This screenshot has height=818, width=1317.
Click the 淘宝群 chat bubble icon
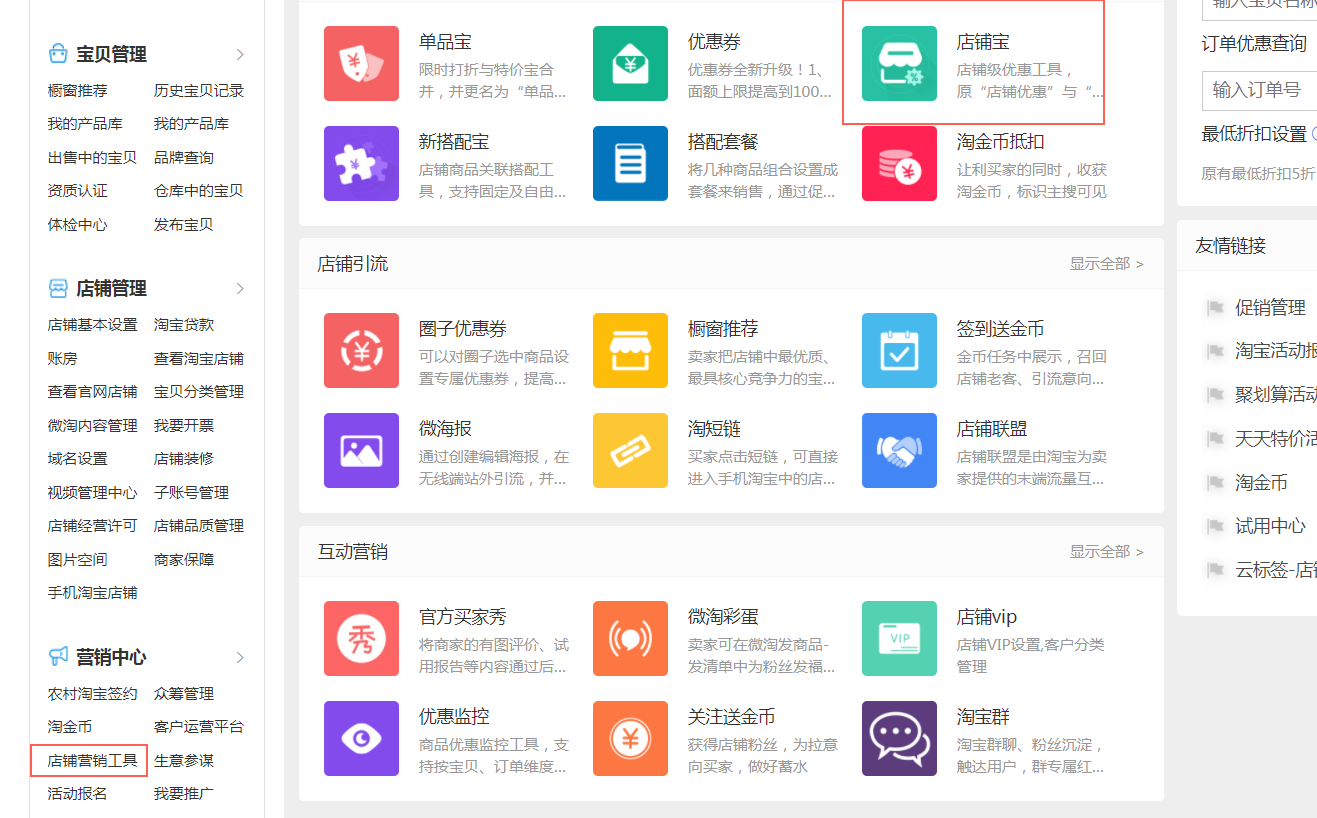coord(899,738)
